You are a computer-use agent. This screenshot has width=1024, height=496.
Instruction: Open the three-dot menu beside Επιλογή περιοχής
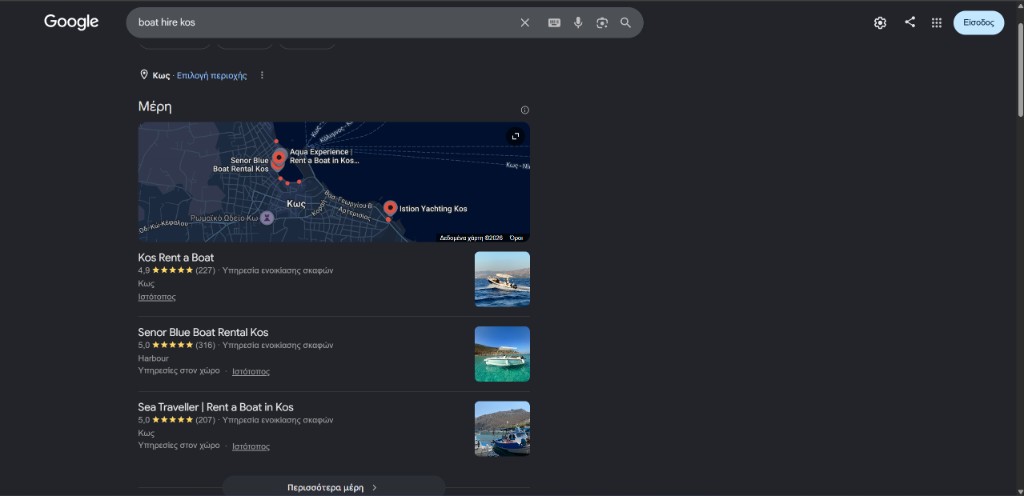[x=262, y=75]
